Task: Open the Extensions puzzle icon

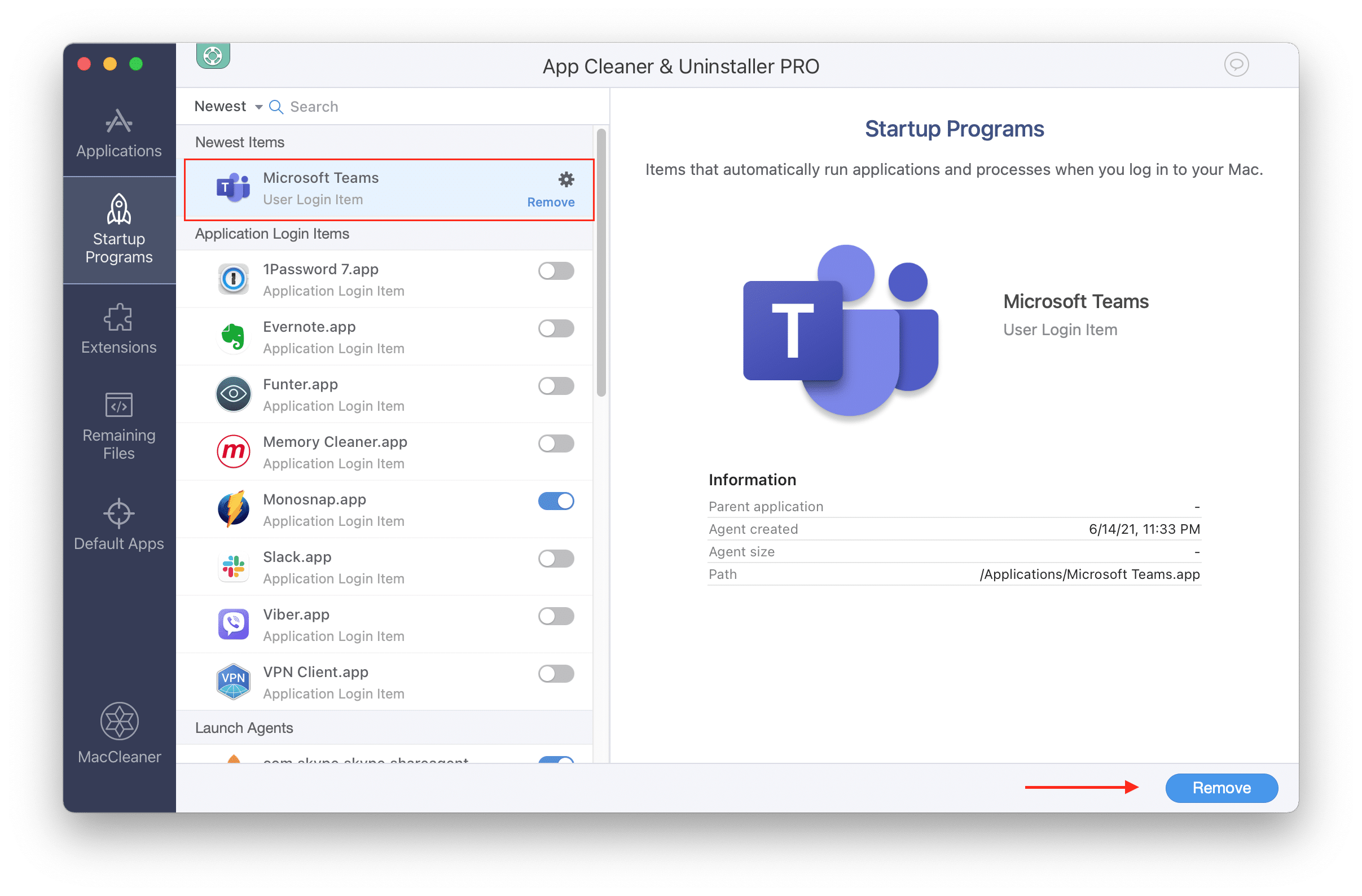Action: pos(118,317)
